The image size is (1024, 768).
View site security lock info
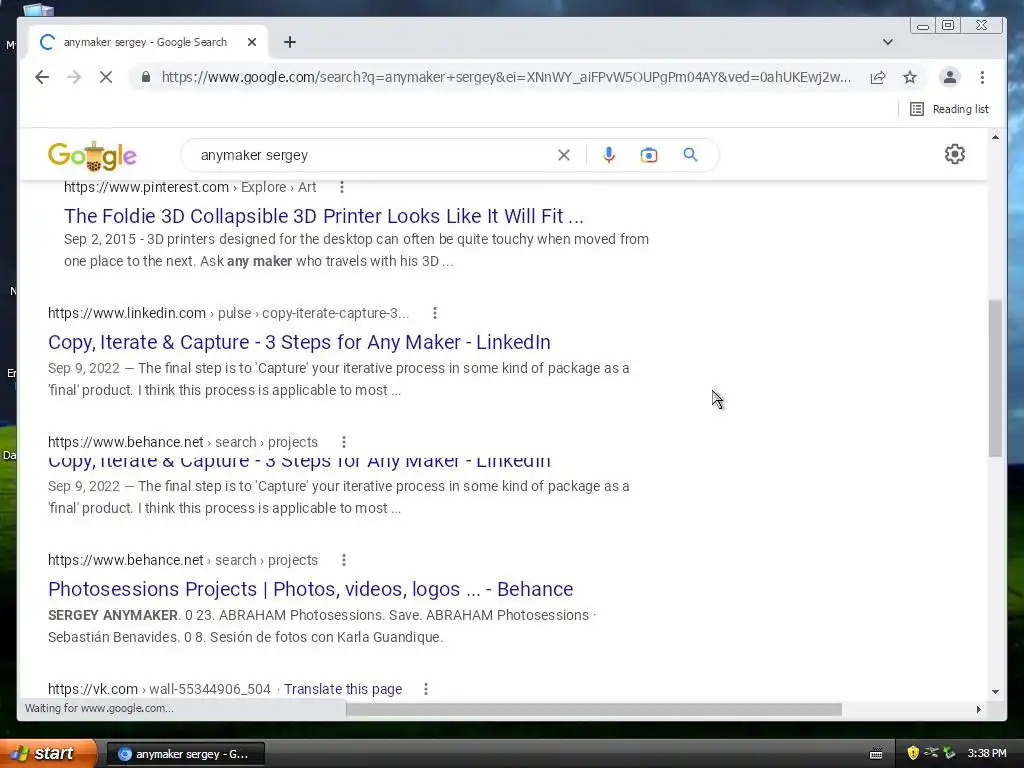(146, 77)
